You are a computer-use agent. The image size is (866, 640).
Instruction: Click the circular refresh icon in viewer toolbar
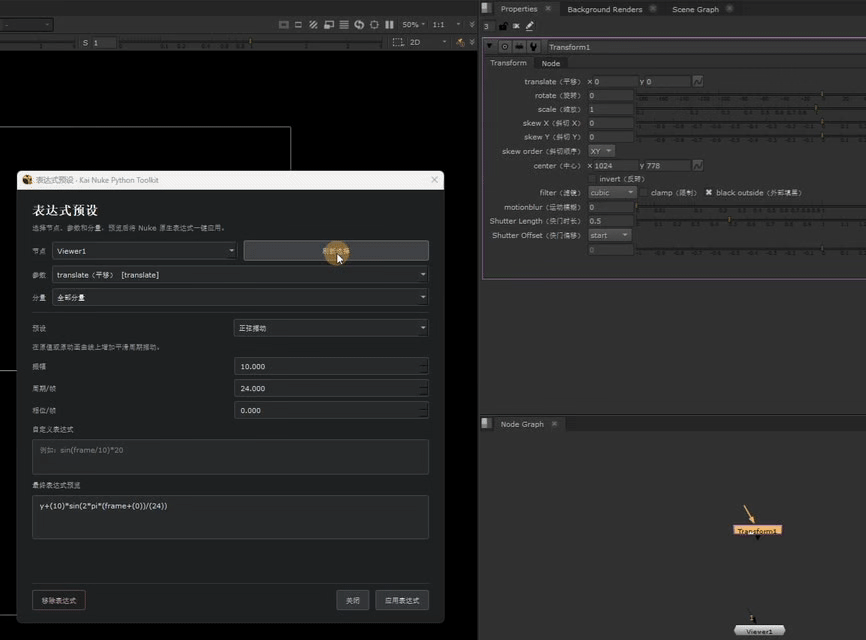[359, 25]
